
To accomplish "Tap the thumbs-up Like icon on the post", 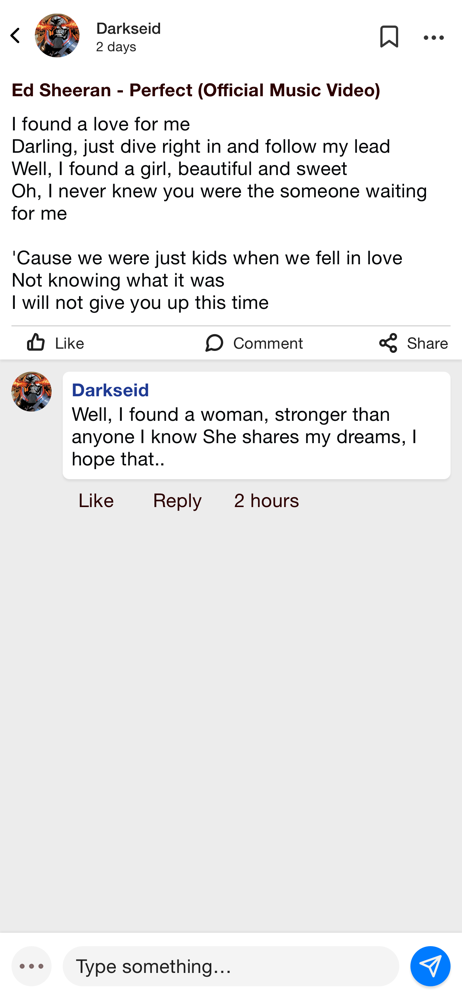I will pyautogui.click(x=36, y=343).
